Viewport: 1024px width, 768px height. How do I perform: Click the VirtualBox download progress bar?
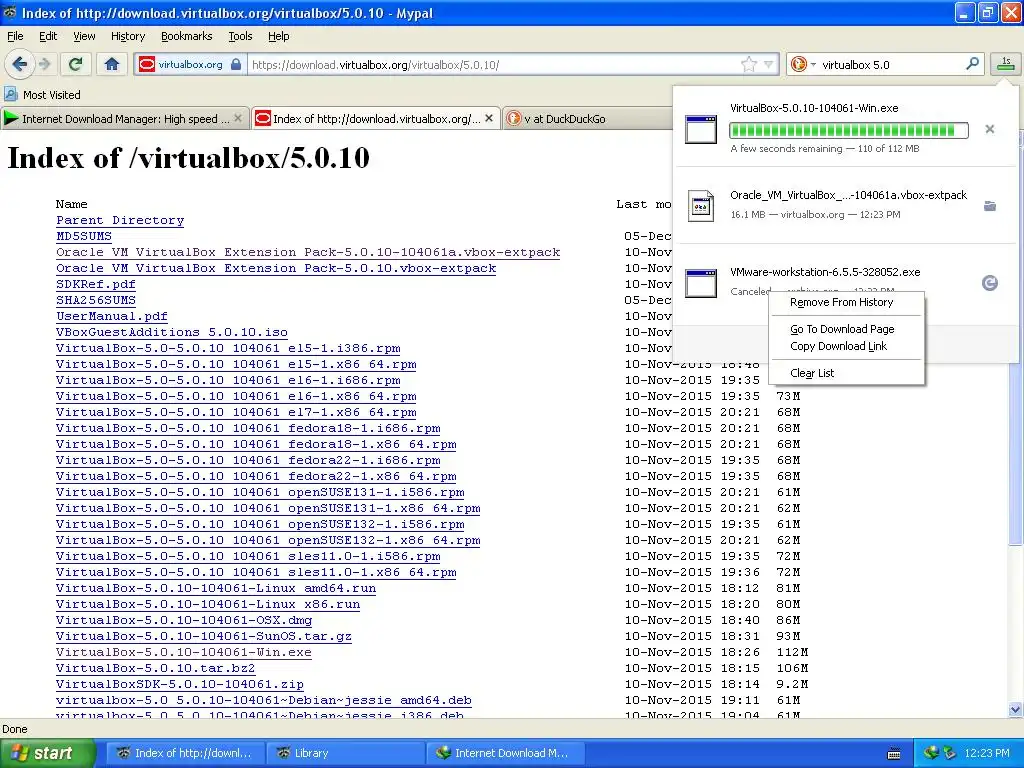coord(848,130)
